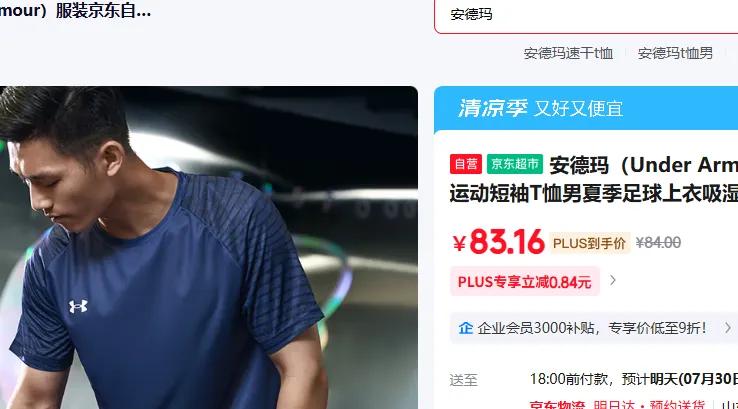Open the 清凉季 又好又便宜 promo banner
The image size is (738, 409).
click(x=586, y=109)
